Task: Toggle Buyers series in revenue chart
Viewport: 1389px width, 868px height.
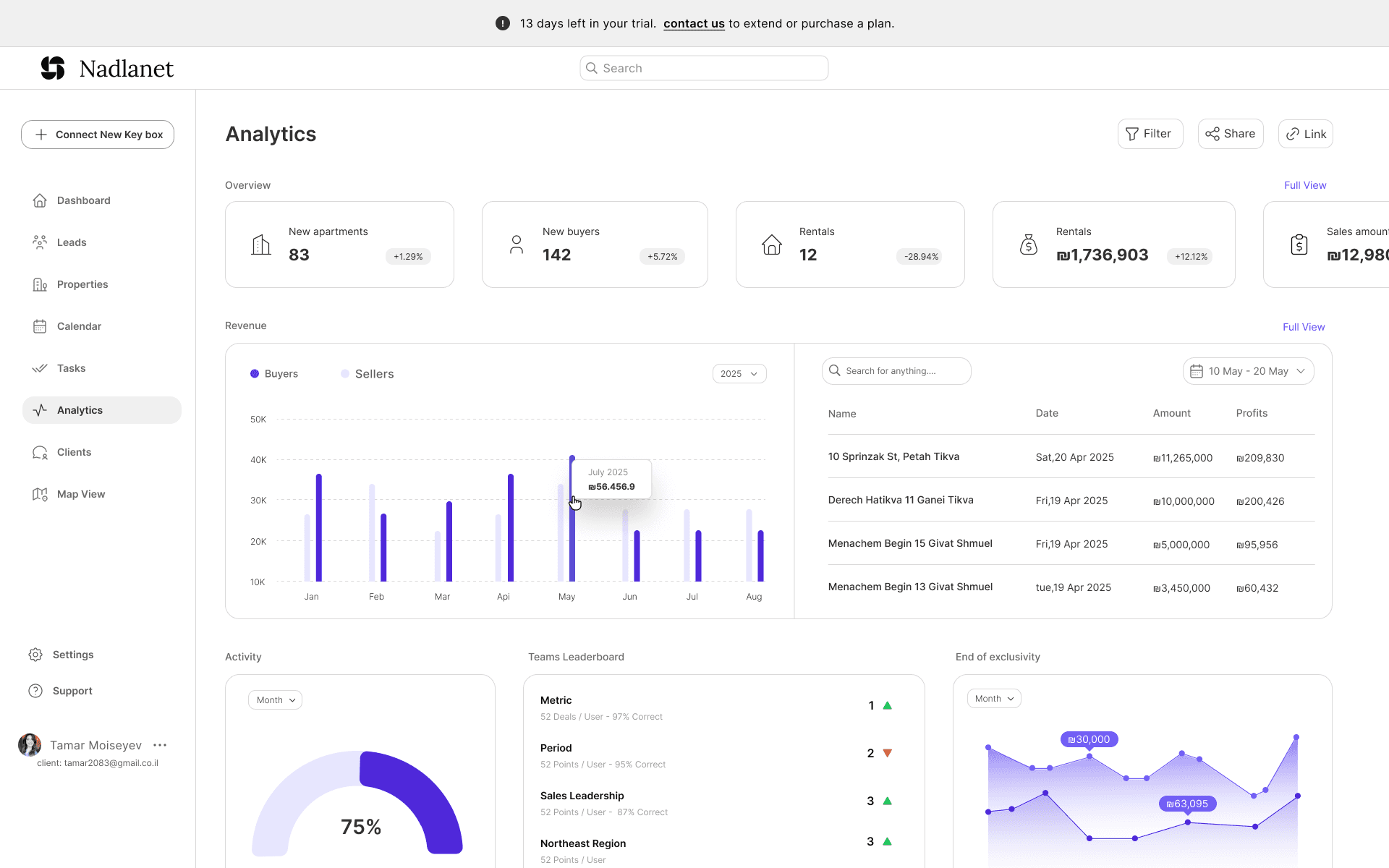Action: point(274,374)
